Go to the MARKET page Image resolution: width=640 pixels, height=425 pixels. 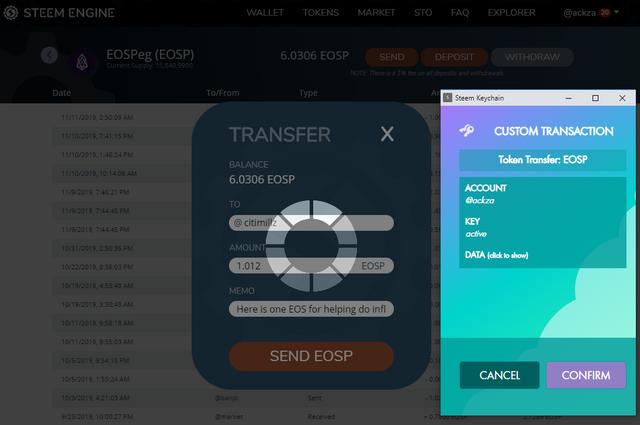(376, 13)
